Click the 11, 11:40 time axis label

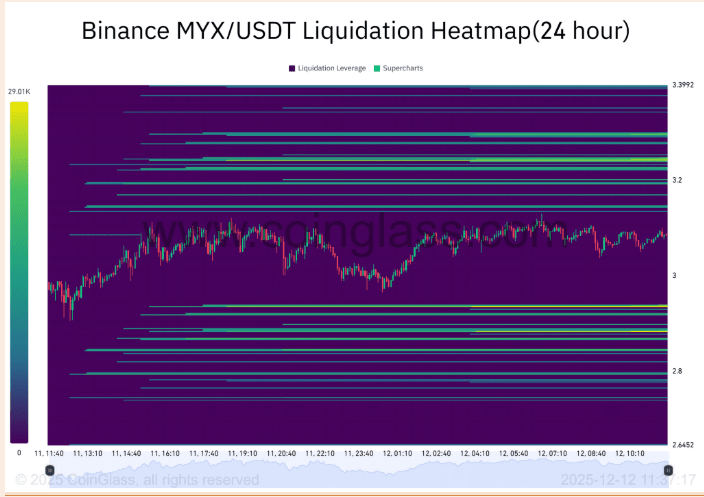(x=49, y=453)
